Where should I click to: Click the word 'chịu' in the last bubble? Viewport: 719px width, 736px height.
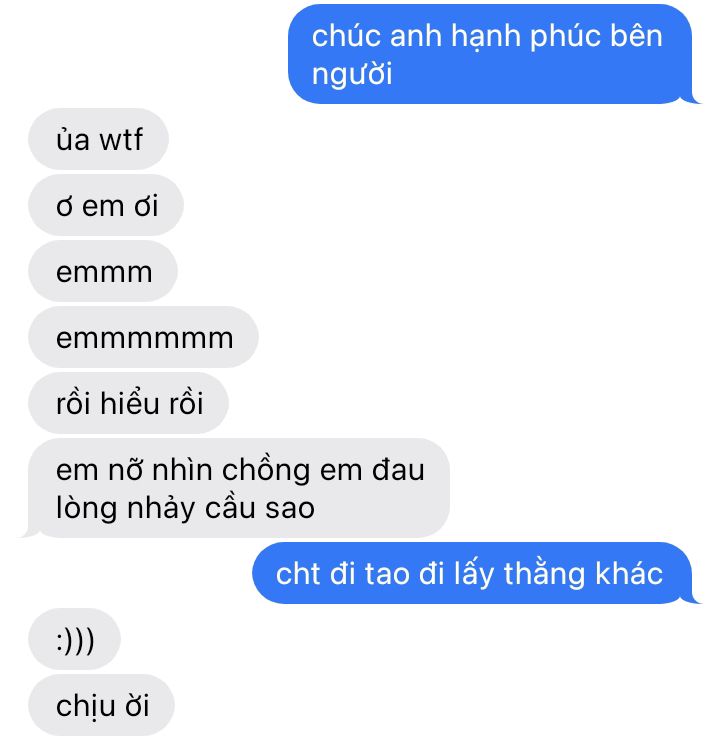pyautogui.click(x=86, y=706)
